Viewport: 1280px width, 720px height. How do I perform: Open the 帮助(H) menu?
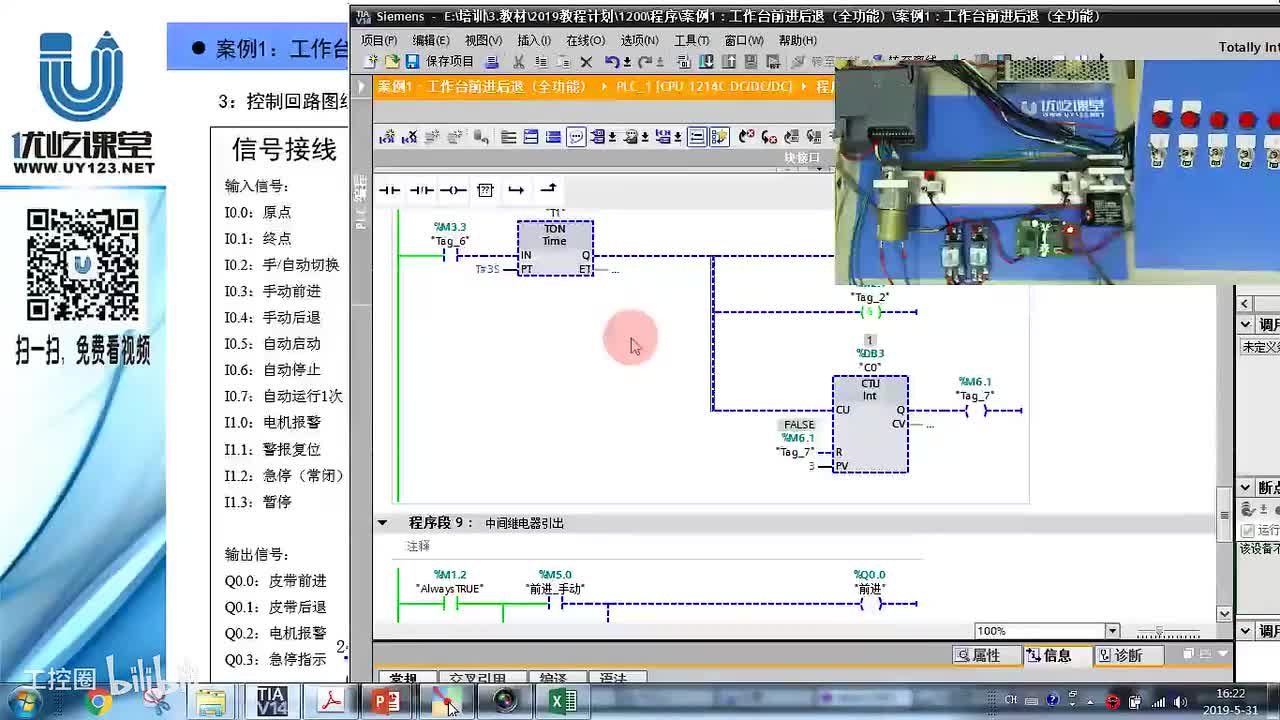[797, 40]
